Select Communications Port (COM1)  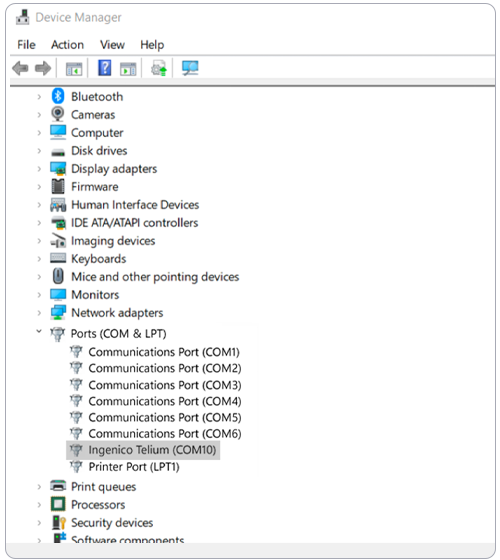coord(164,352)
